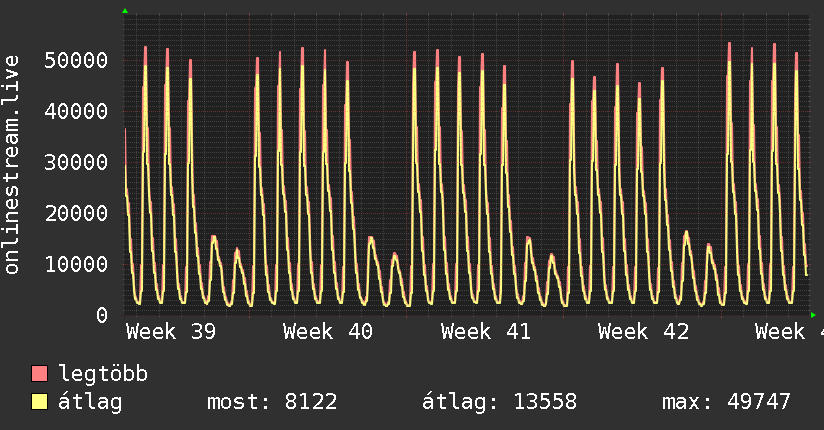Click the Week 42 axis label
824x430 pixels.
(x=643, y=332)
